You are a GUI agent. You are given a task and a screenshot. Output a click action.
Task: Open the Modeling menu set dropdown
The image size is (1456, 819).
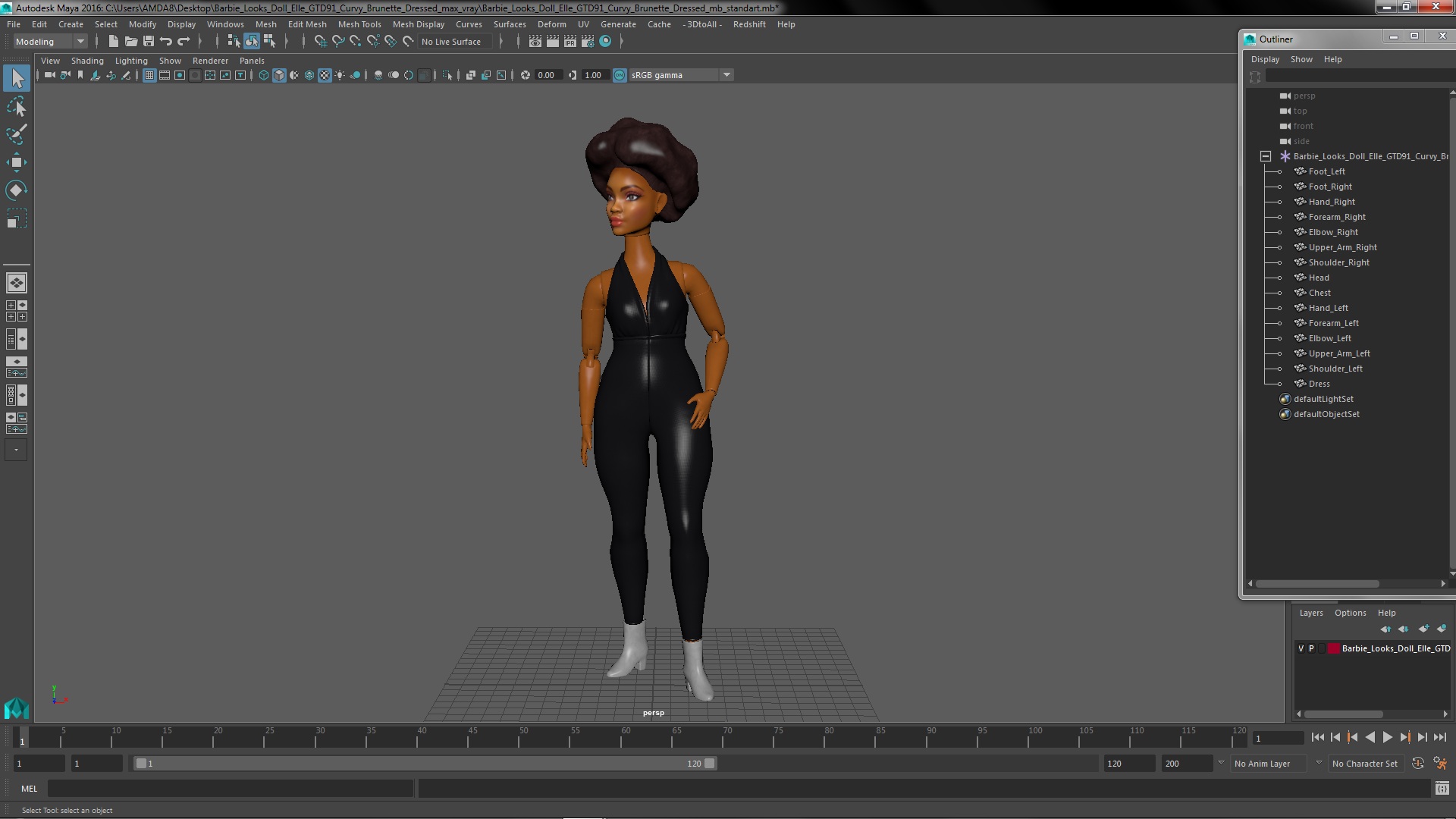point(49,41)
